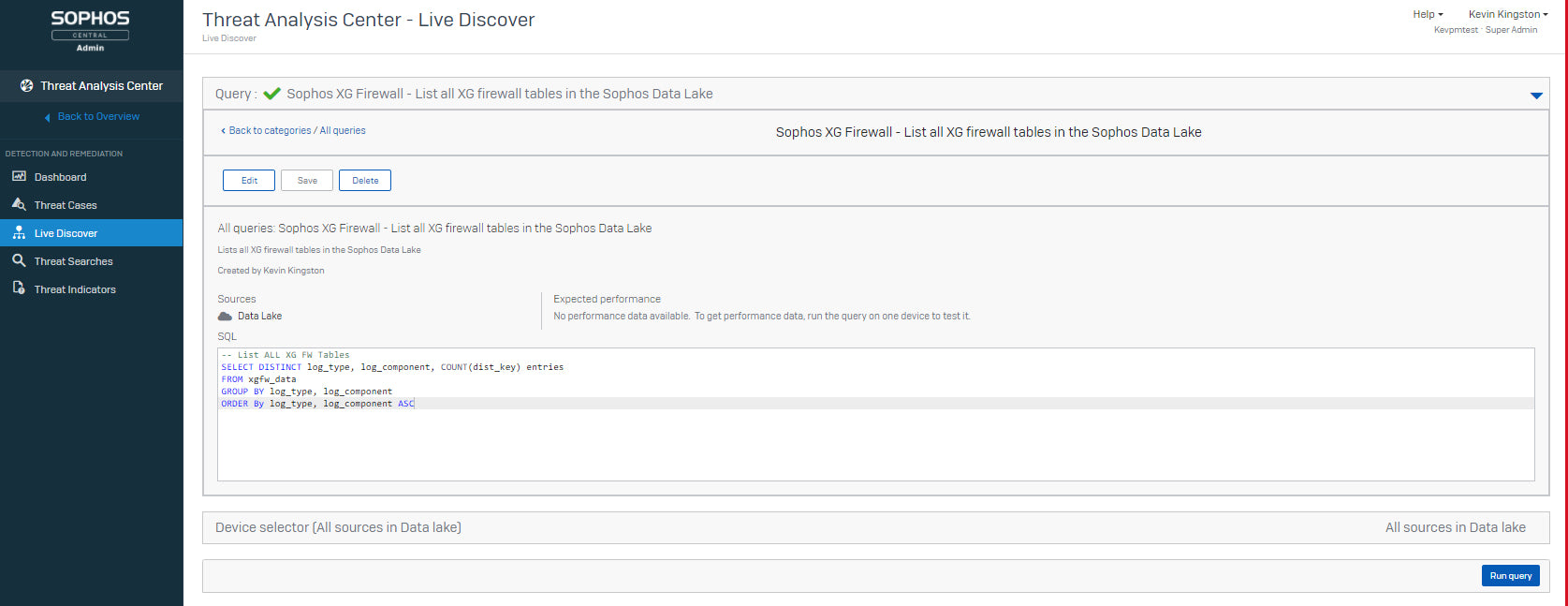Click 'Lists all XG firewall tables' description

[x=319, y=250]
